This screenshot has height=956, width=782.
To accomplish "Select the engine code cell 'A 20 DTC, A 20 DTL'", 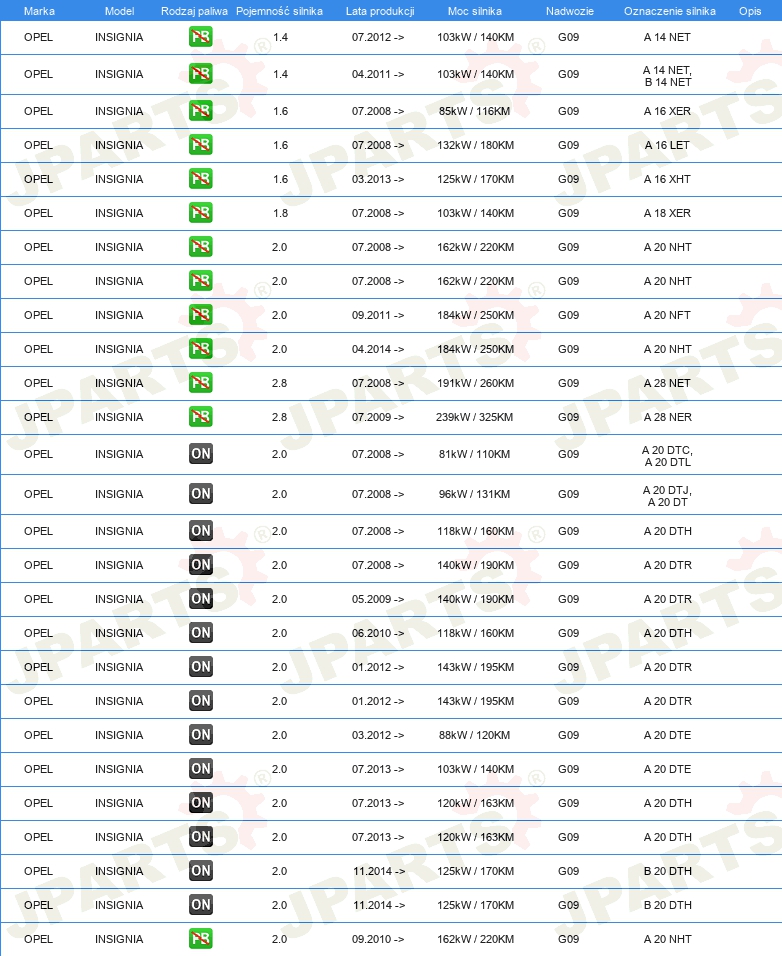I will (x=667, y=457).
